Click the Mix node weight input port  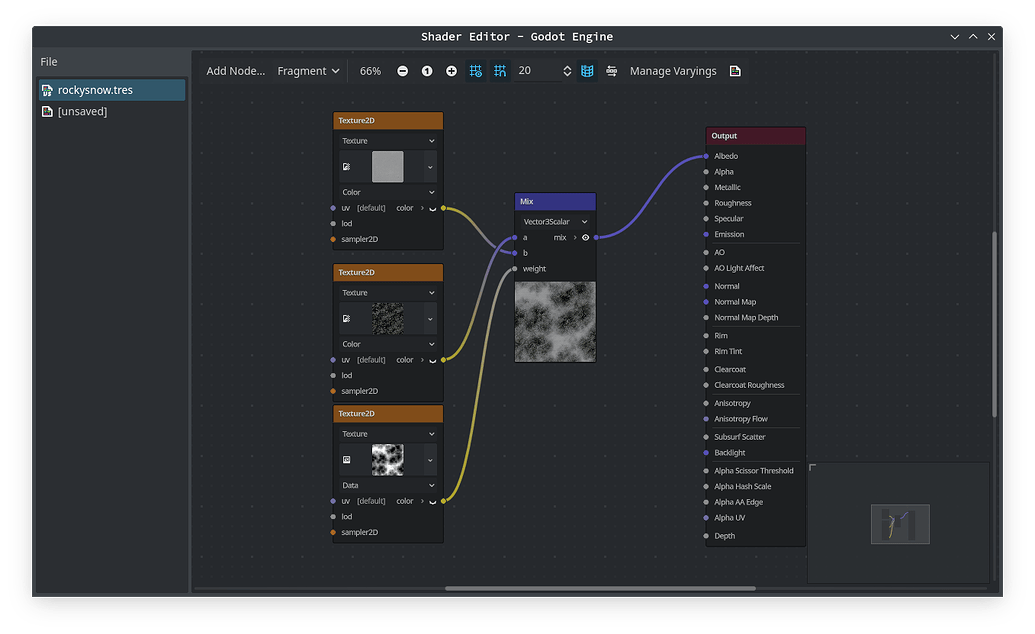(x=515, y=269)
